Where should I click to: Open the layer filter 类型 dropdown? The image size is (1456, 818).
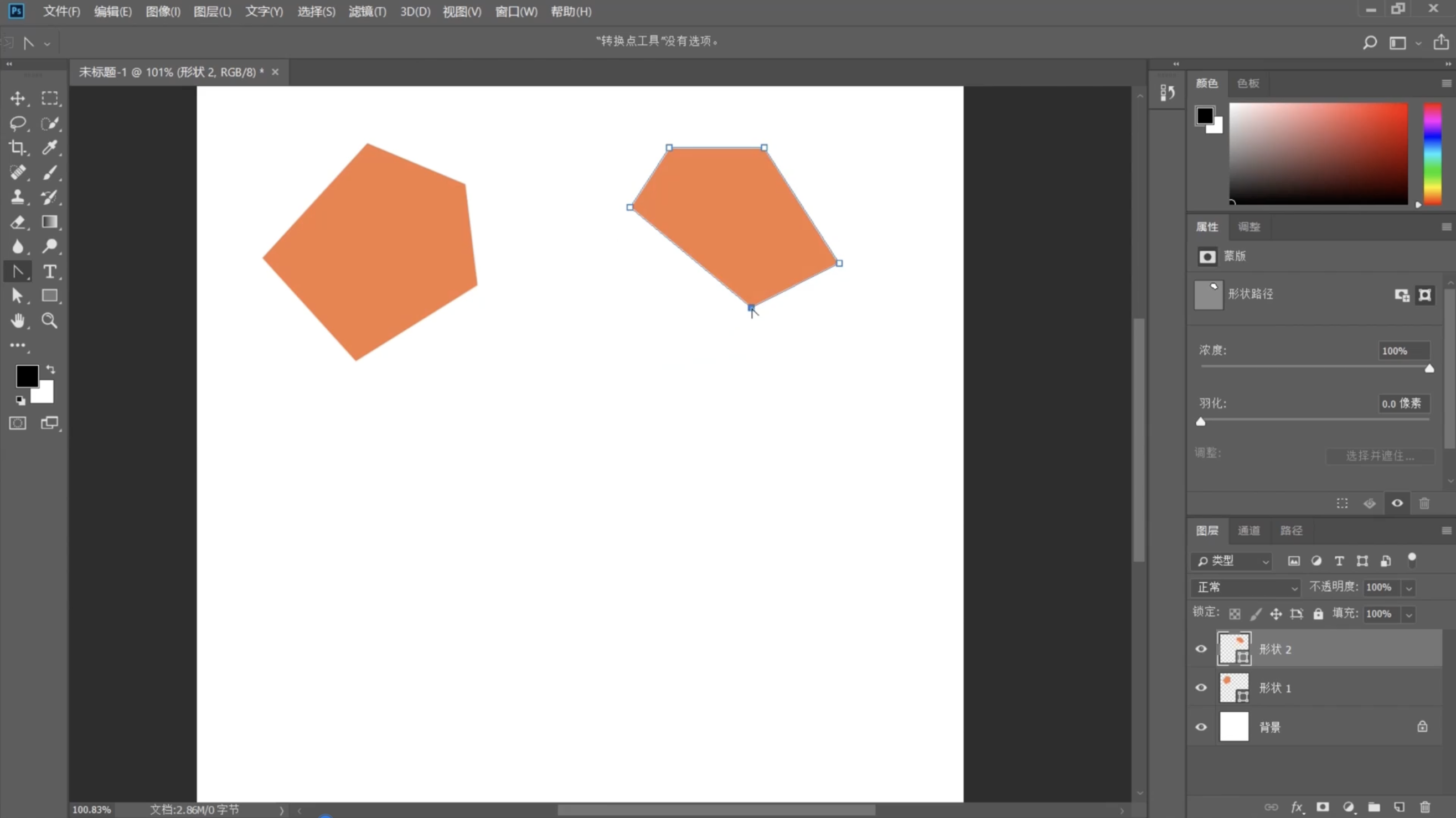1232,561
